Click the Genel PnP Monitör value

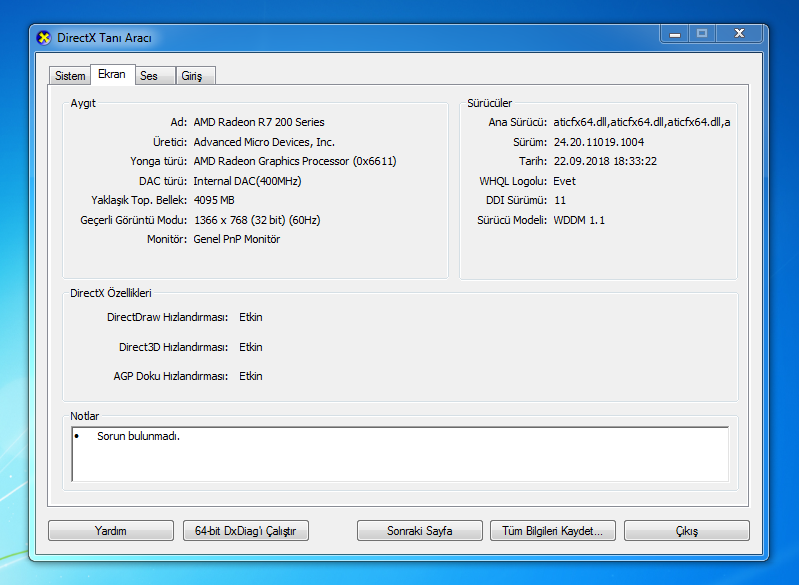pos(236,239)
